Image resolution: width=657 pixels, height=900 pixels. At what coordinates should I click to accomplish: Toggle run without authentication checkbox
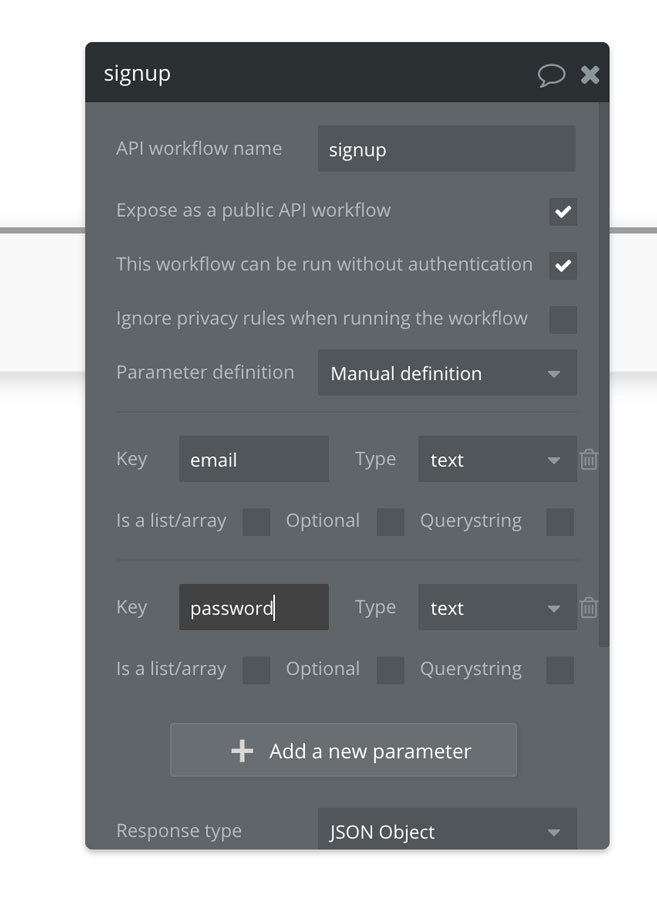pos(563,266)
